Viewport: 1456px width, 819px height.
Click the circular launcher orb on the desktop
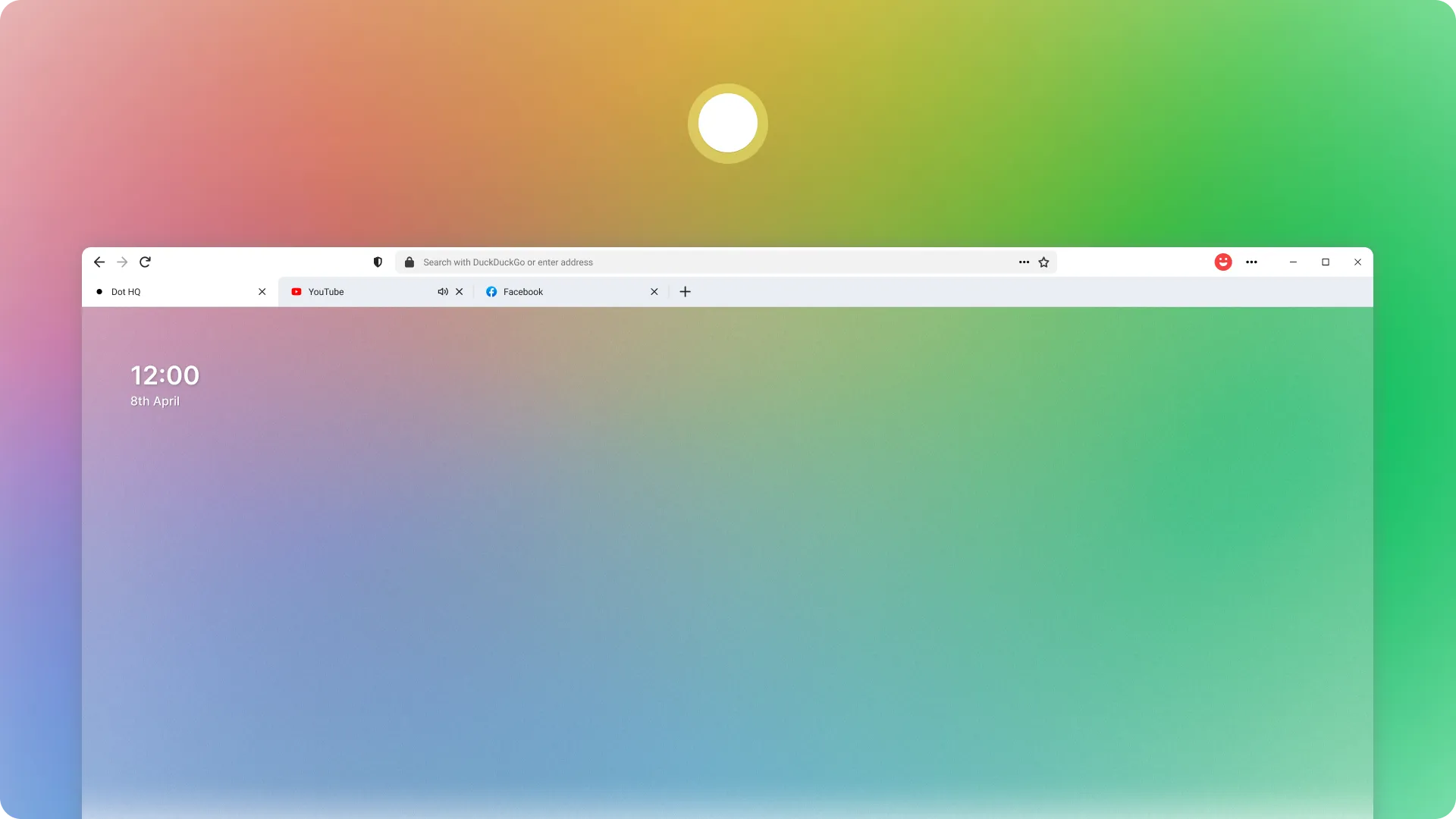(727, 124)
